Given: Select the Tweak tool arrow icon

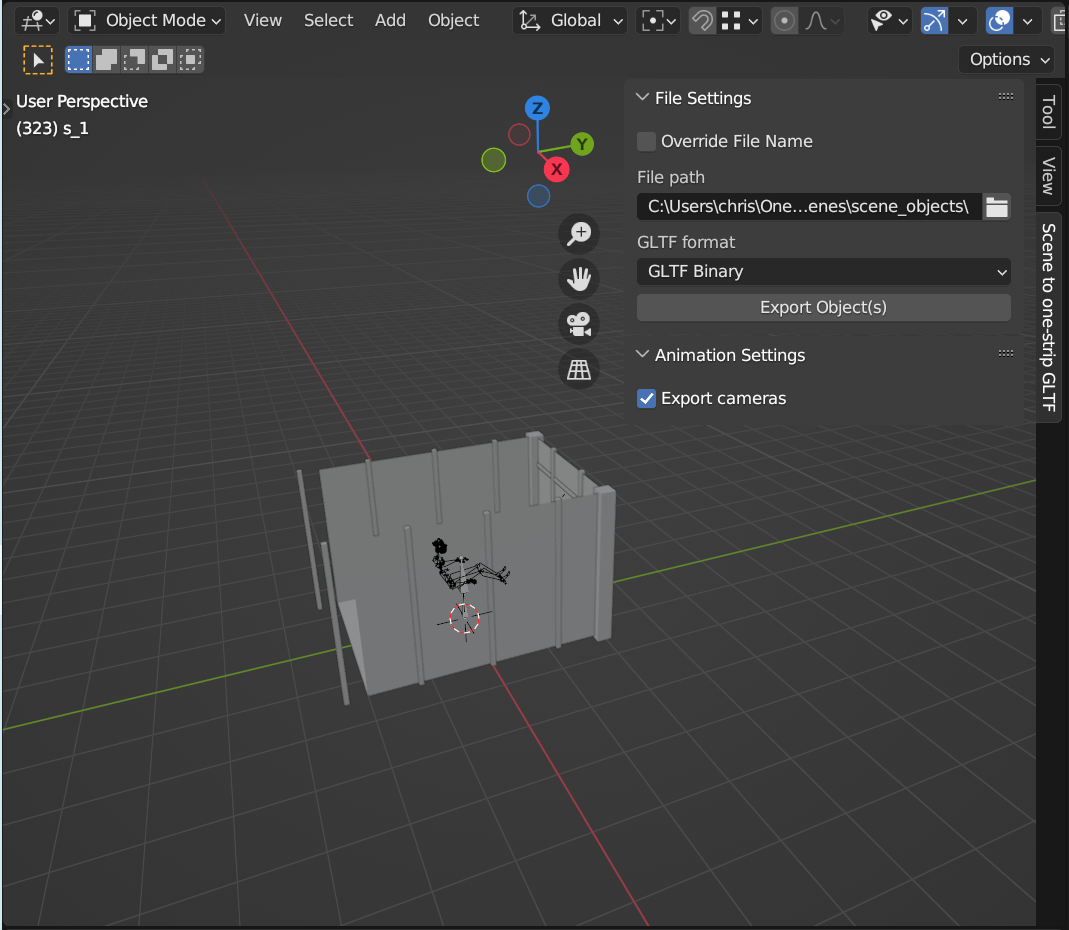Looking at the screenshot, I should (38, 59).
